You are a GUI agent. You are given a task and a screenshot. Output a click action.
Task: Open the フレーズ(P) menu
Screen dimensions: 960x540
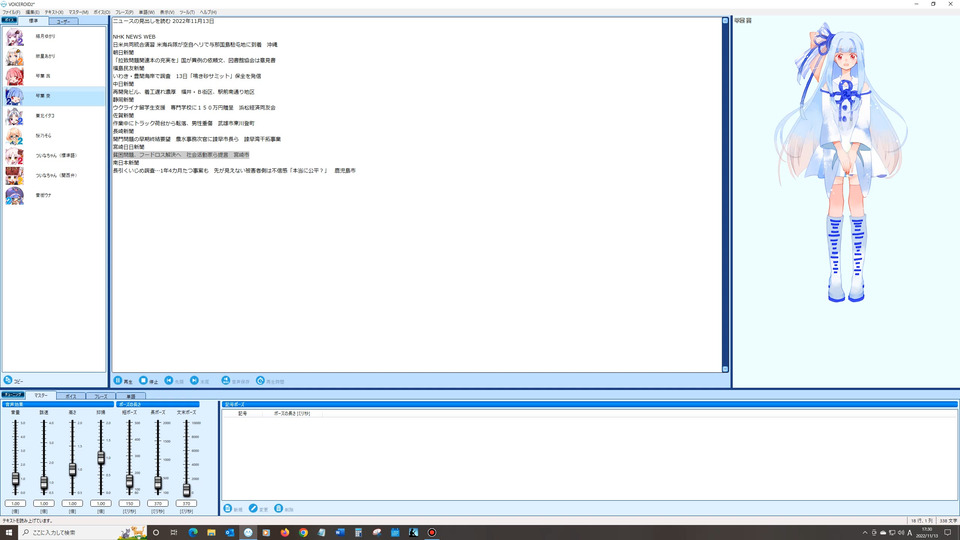124,12
